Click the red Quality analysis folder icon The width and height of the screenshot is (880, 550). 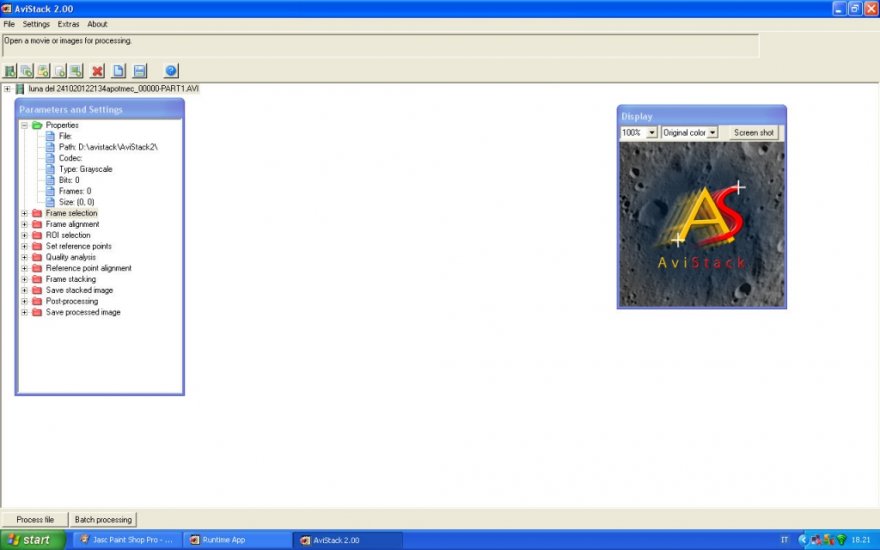(37, 257)
